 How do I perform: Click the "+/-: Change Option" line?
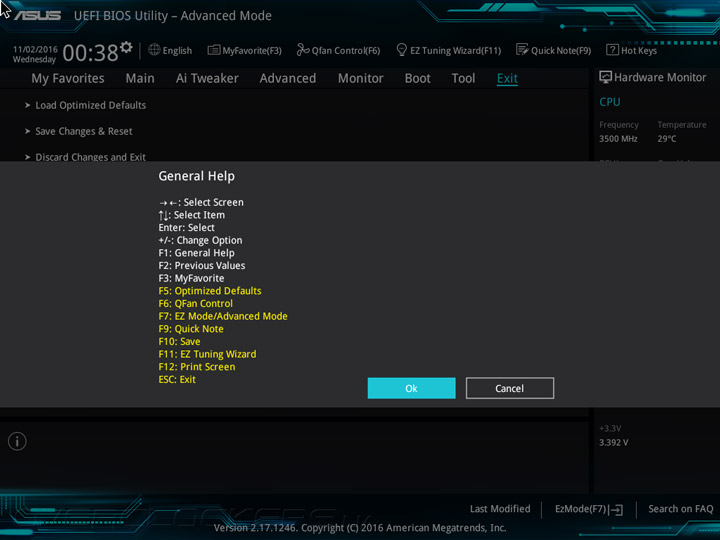click(200, 240)
